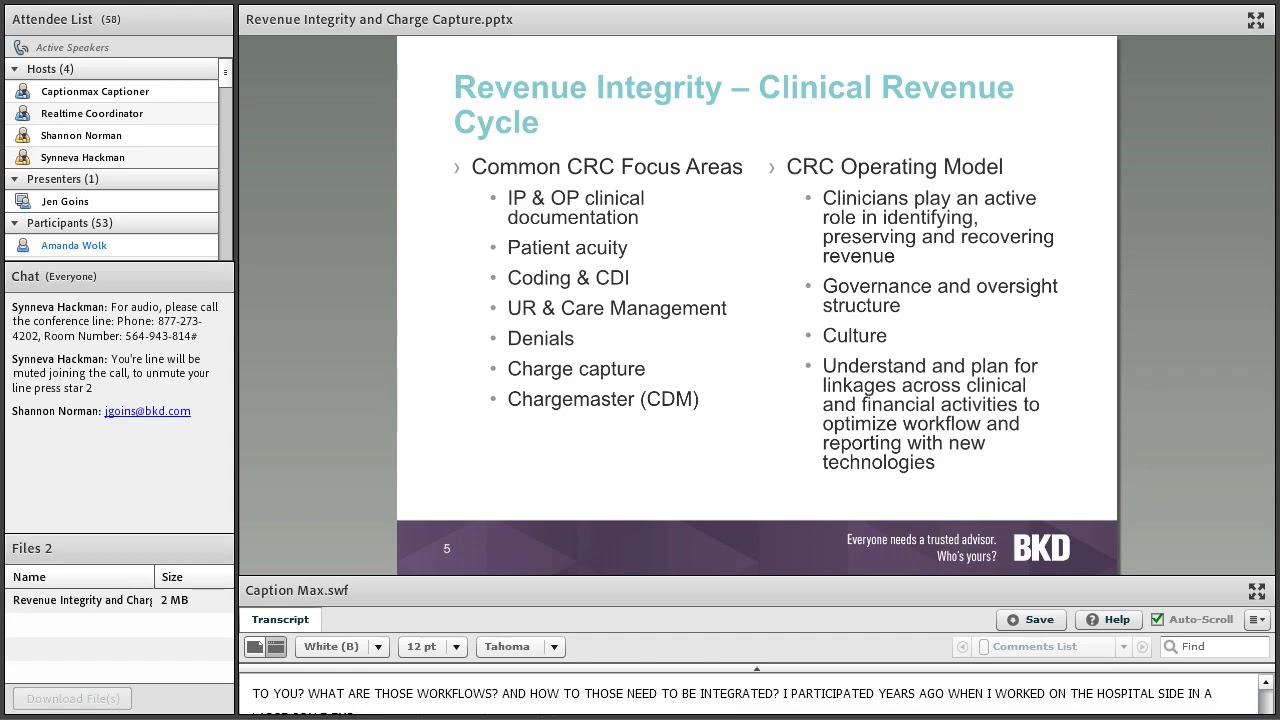Click the Attendee List (58) pod title
This screenshot has width=1280, height=720.
pos(66,19)
